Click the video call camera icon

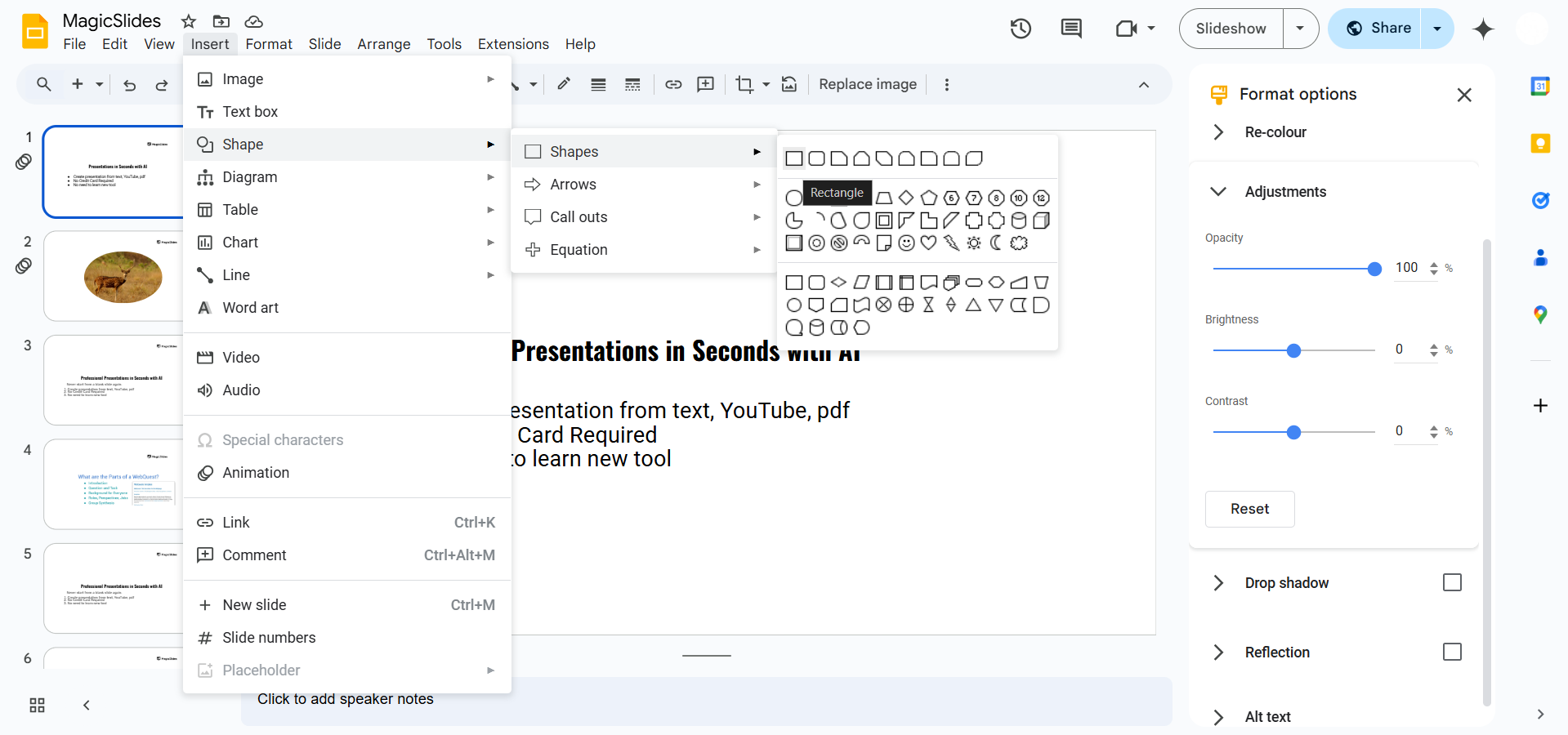coord(1127,29)
